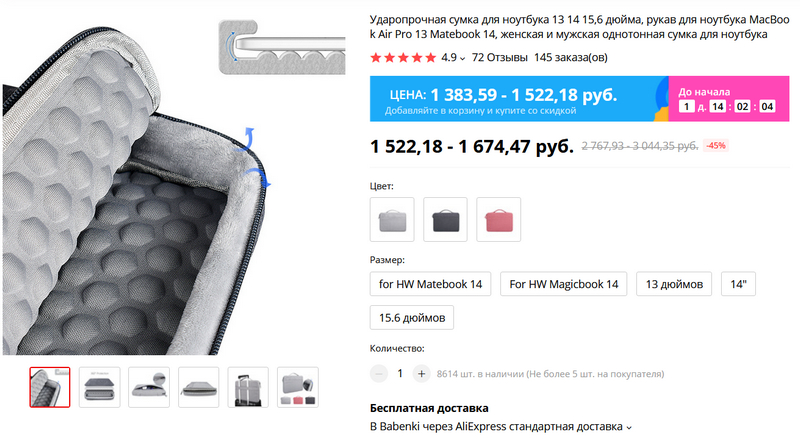View third thumbnail with laptop inserted
The width and height of the screenshot is (800, 439).
click(x=149, y=387)
